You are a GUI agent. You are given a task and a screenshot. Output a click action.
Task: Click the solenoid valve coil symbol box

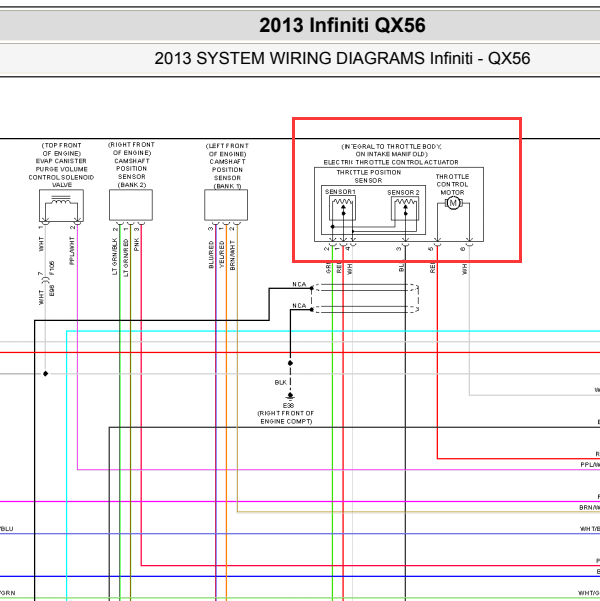tap(61, 205)
